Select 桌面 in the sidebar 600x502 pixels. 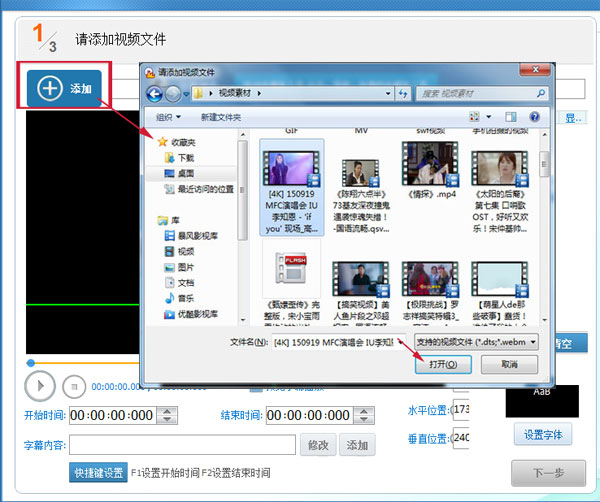click(186, 173)
